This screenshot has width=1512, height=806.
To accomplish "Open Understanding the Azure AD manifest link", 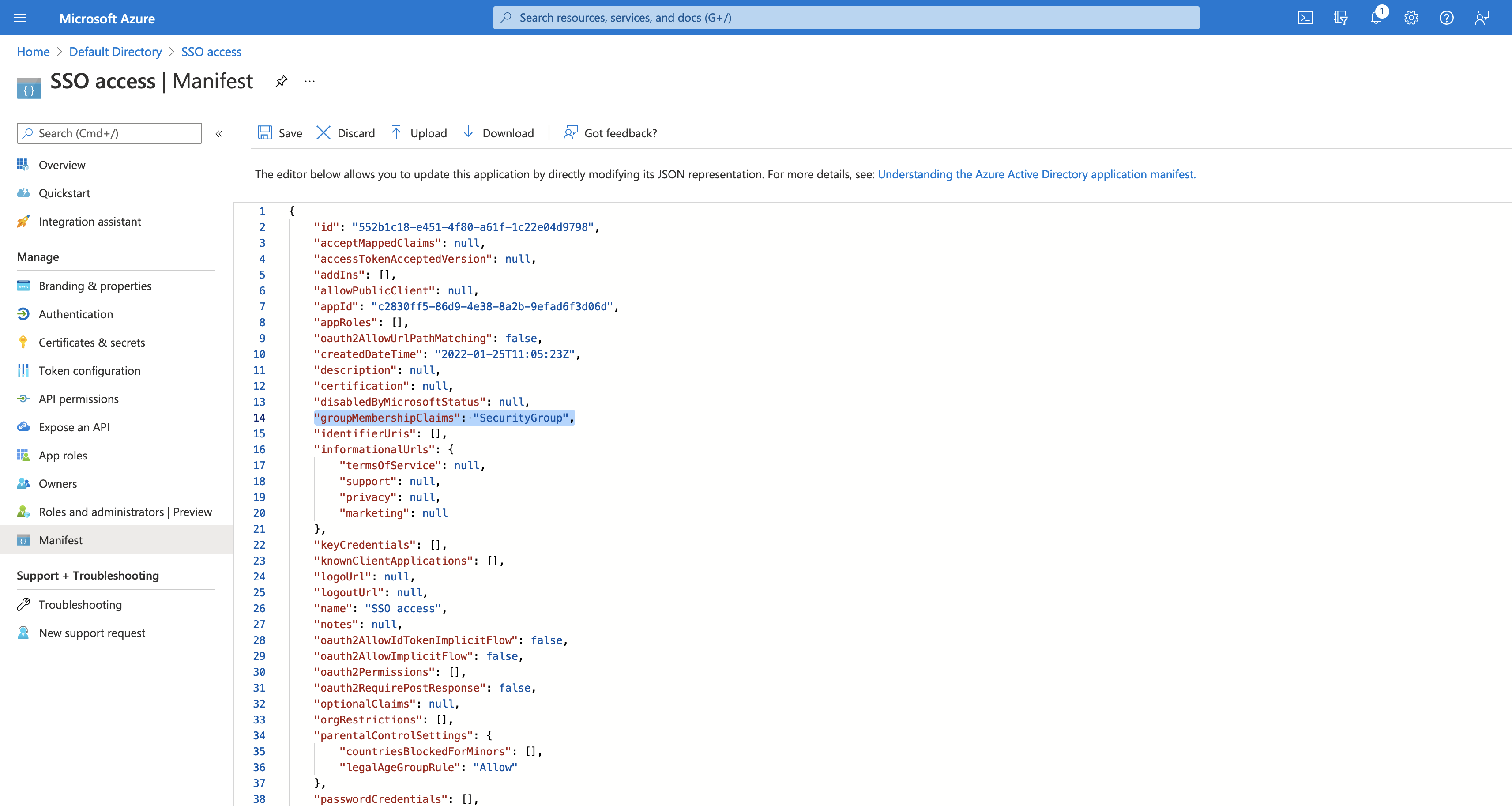I will point(1037,174).
